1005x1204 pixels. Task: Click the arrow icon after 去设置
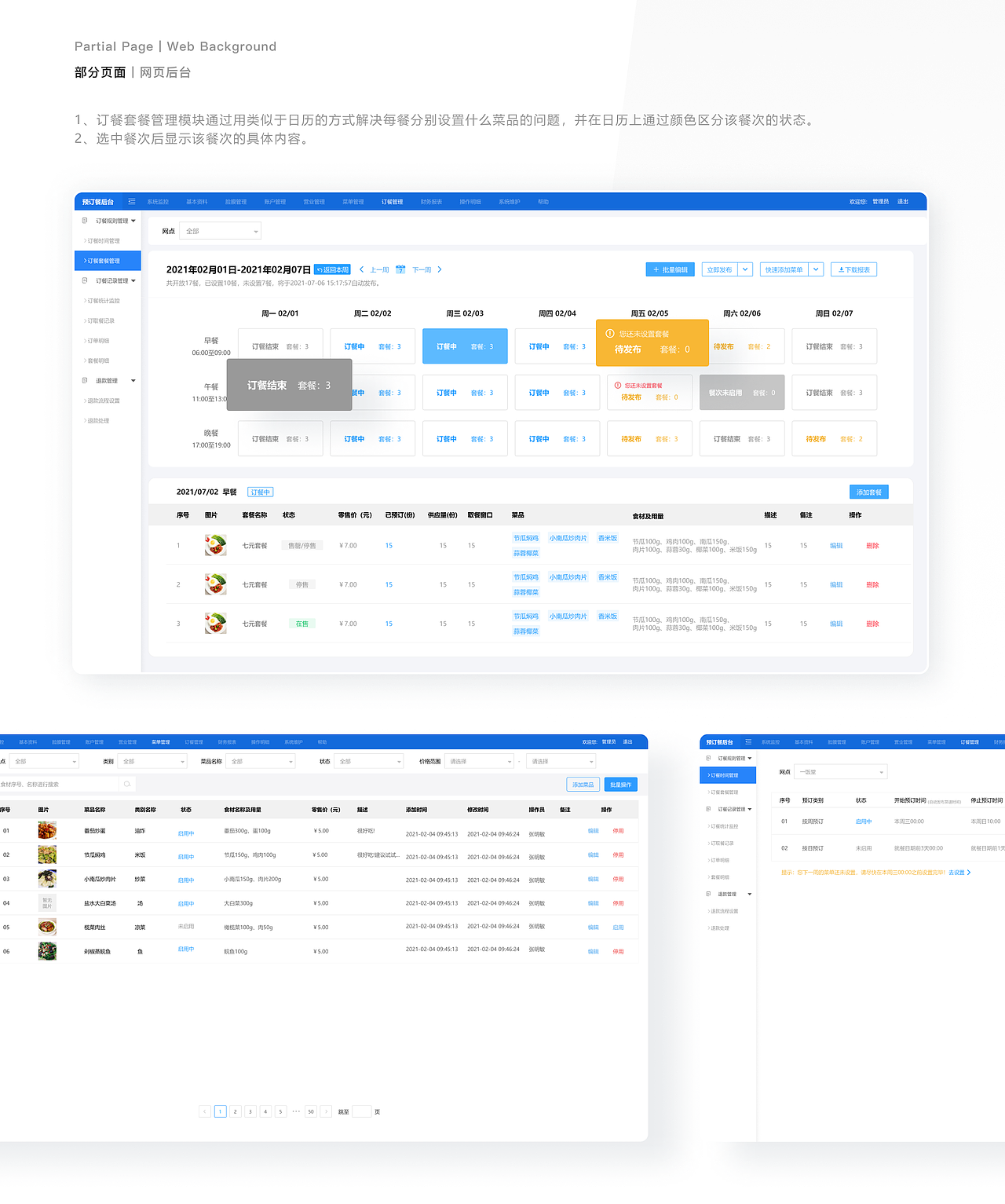point(969,873)
